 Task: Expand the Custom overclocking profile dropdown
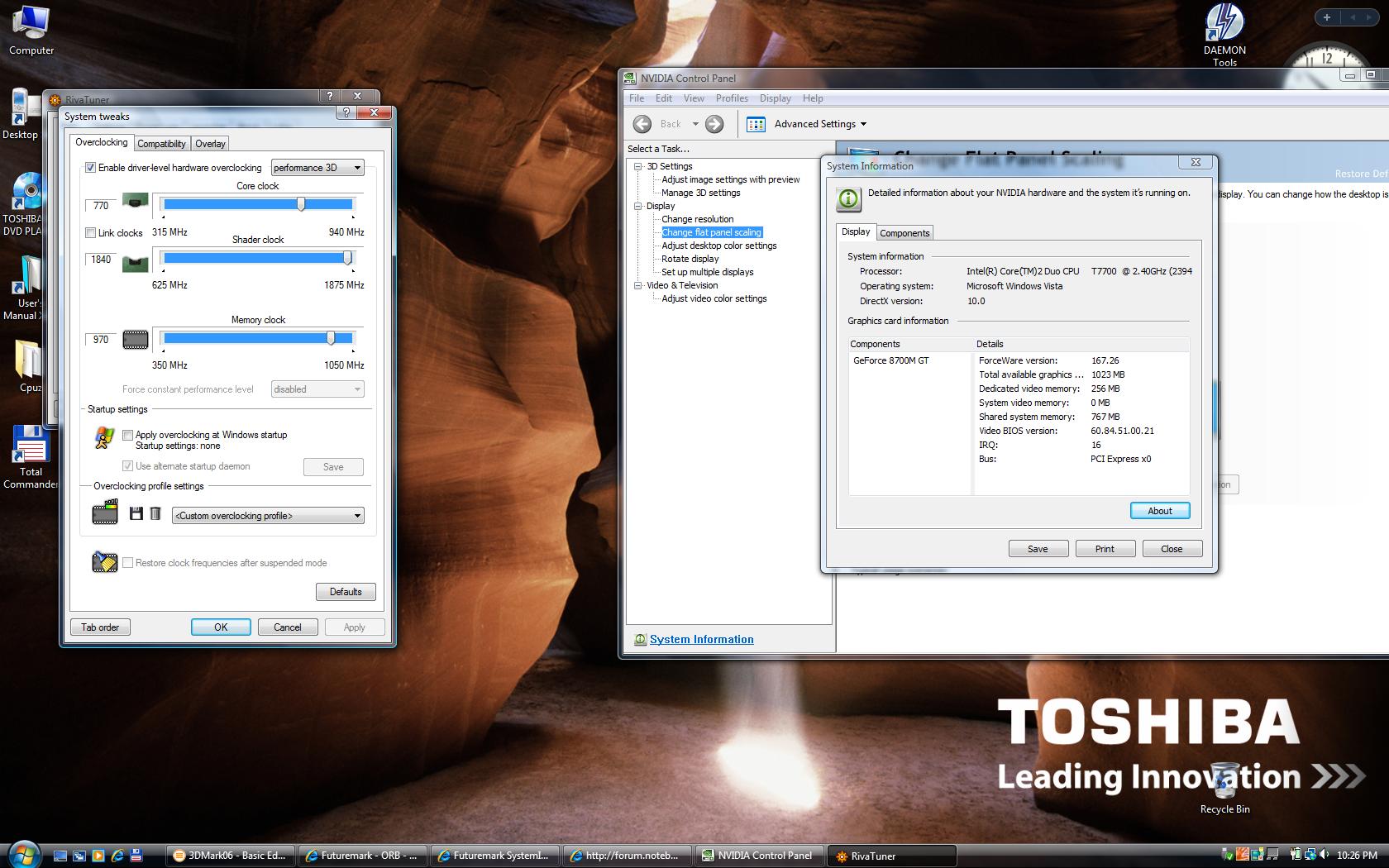point(268,516)
